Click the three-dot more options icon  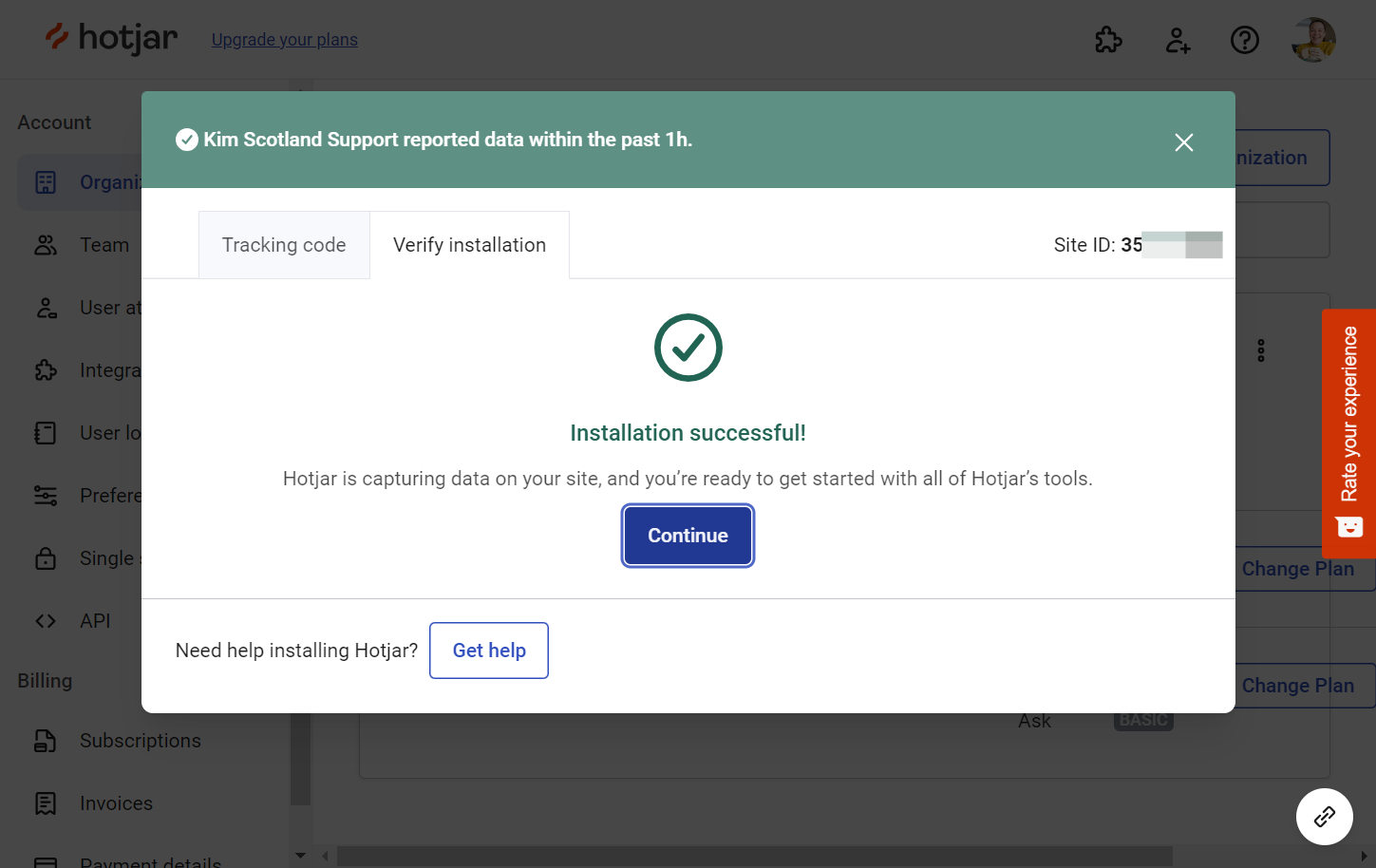coord(1261,350)
